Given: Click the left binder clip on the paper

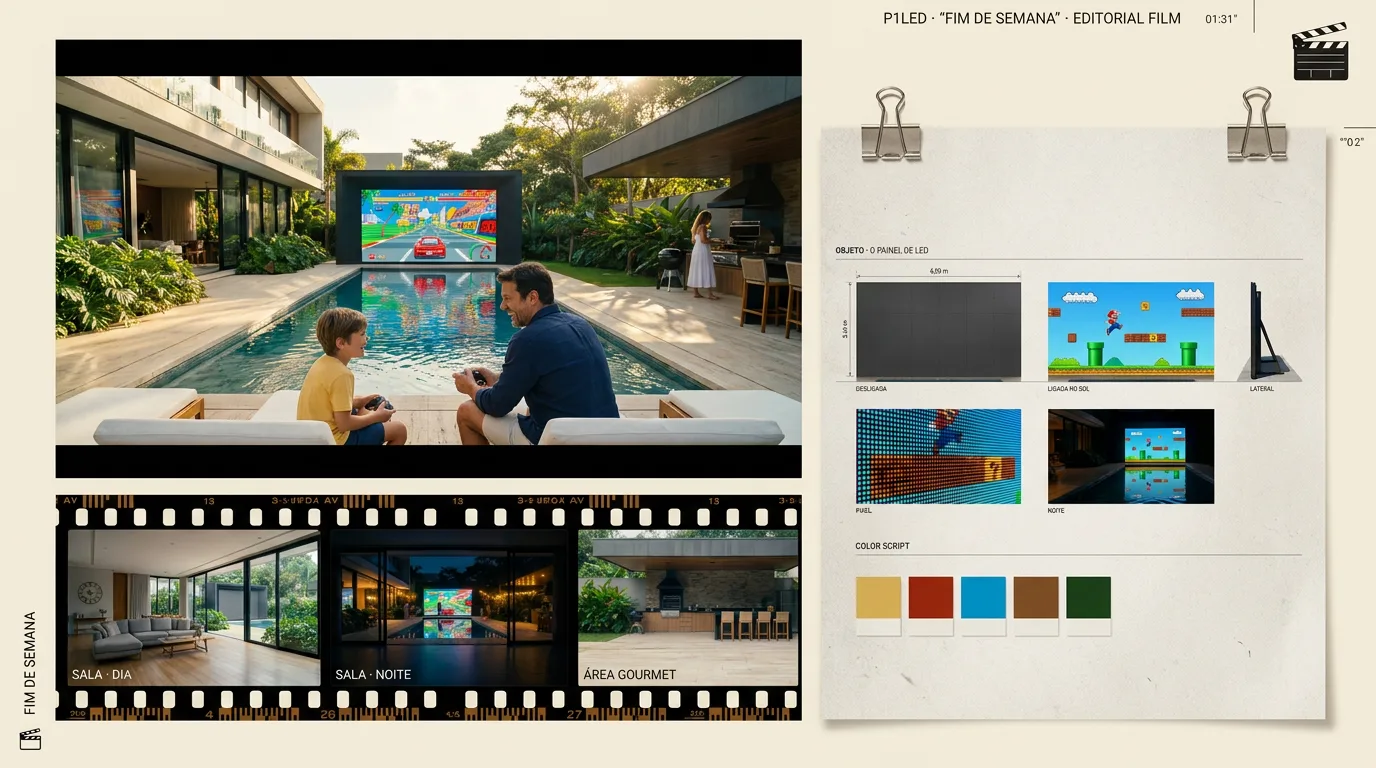Looking at the screenshot, I should 890,124.
